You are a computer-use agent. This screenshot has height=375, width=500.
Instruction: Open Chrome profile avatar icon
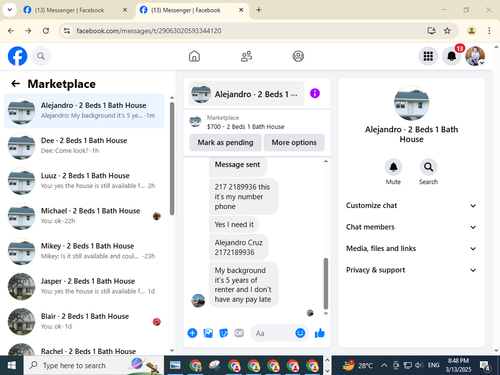471,31
